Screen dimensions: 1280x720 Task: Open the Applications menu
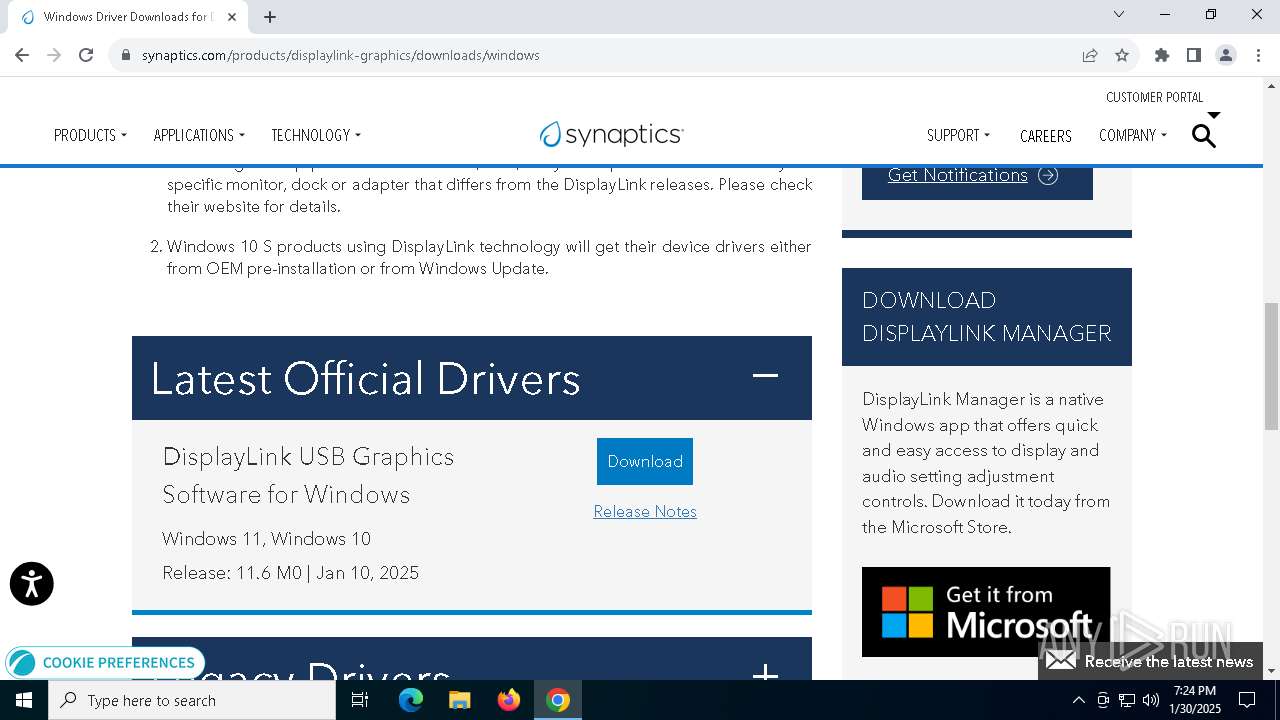[199, 135]
